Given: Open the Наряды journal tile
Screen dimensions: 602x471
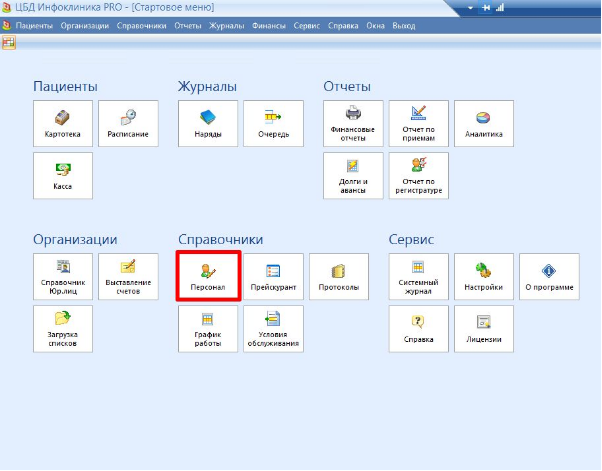Looking at the screenshot, I should (x=208, y=124).
